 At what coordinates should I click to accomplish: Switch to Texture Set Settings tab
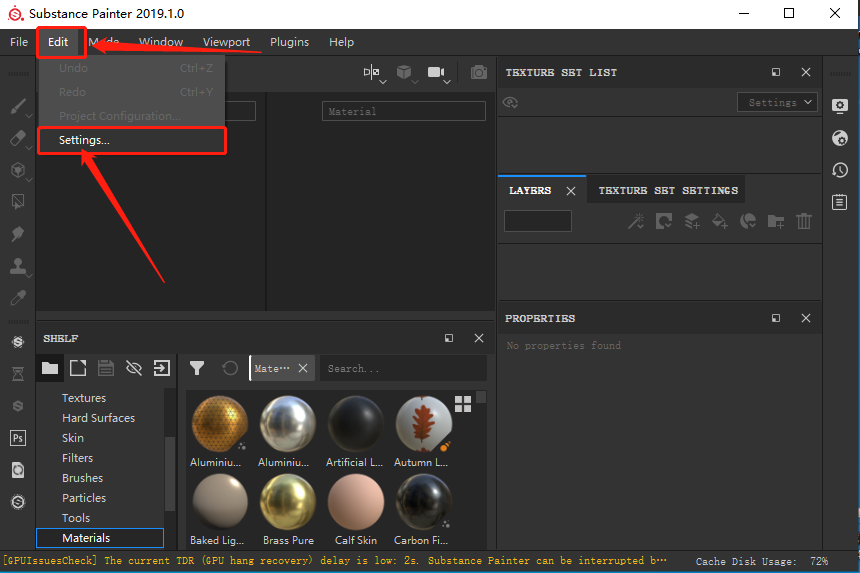tap(668, 190)
